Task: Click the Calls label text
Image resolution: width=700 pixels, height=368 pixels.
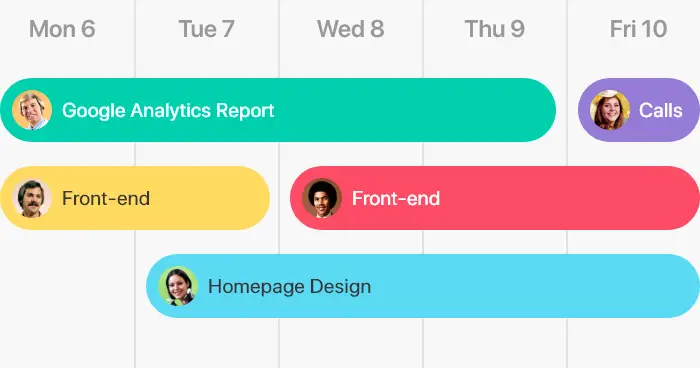Action: (x=660, y=110)
